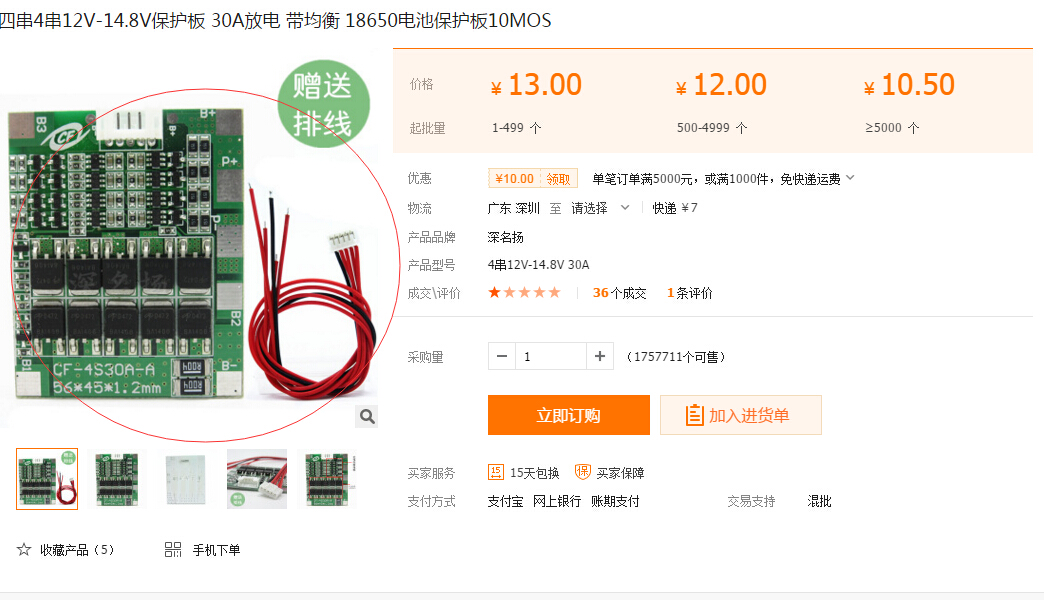Click the 15天包换 service icon
The width and height of the screenshot is (1044, 600).
tap(496, 472)
